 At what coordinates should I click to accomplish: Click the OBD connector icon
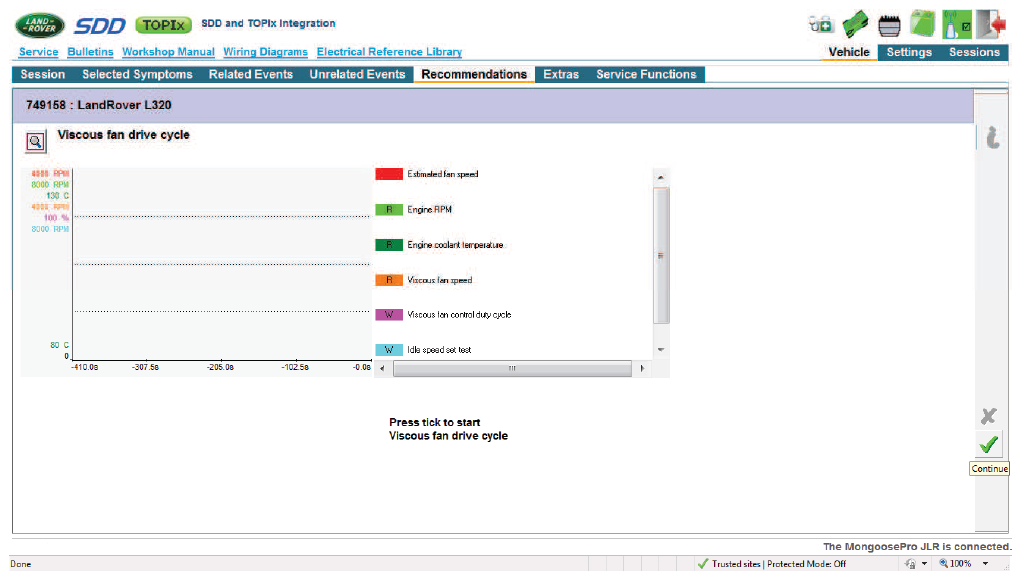tap(889, 25)
